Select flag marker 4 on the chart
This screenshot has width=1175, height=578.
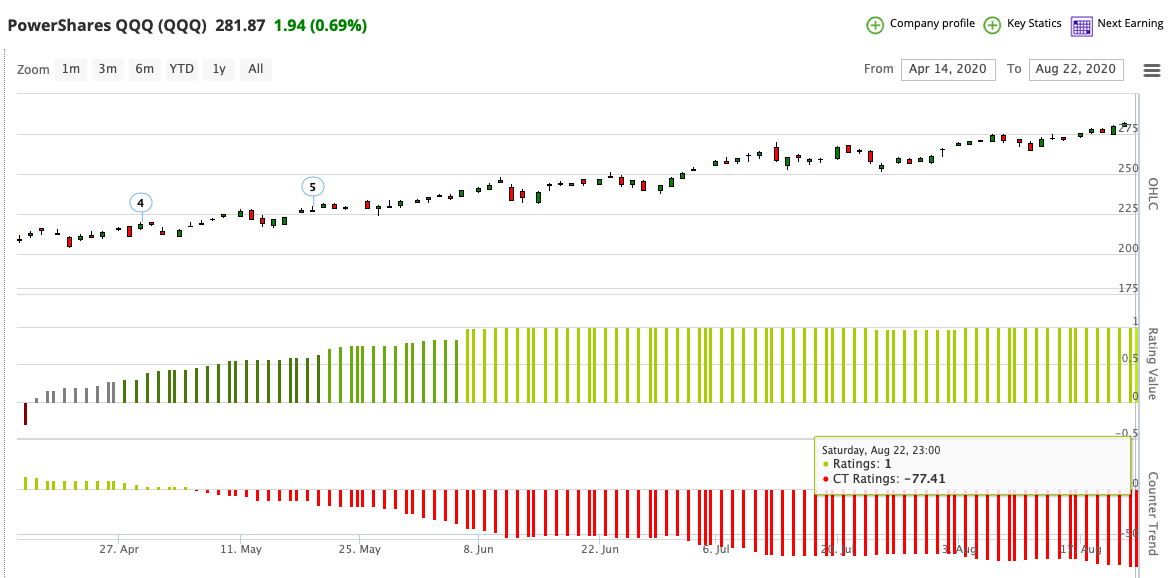(140, 203)
